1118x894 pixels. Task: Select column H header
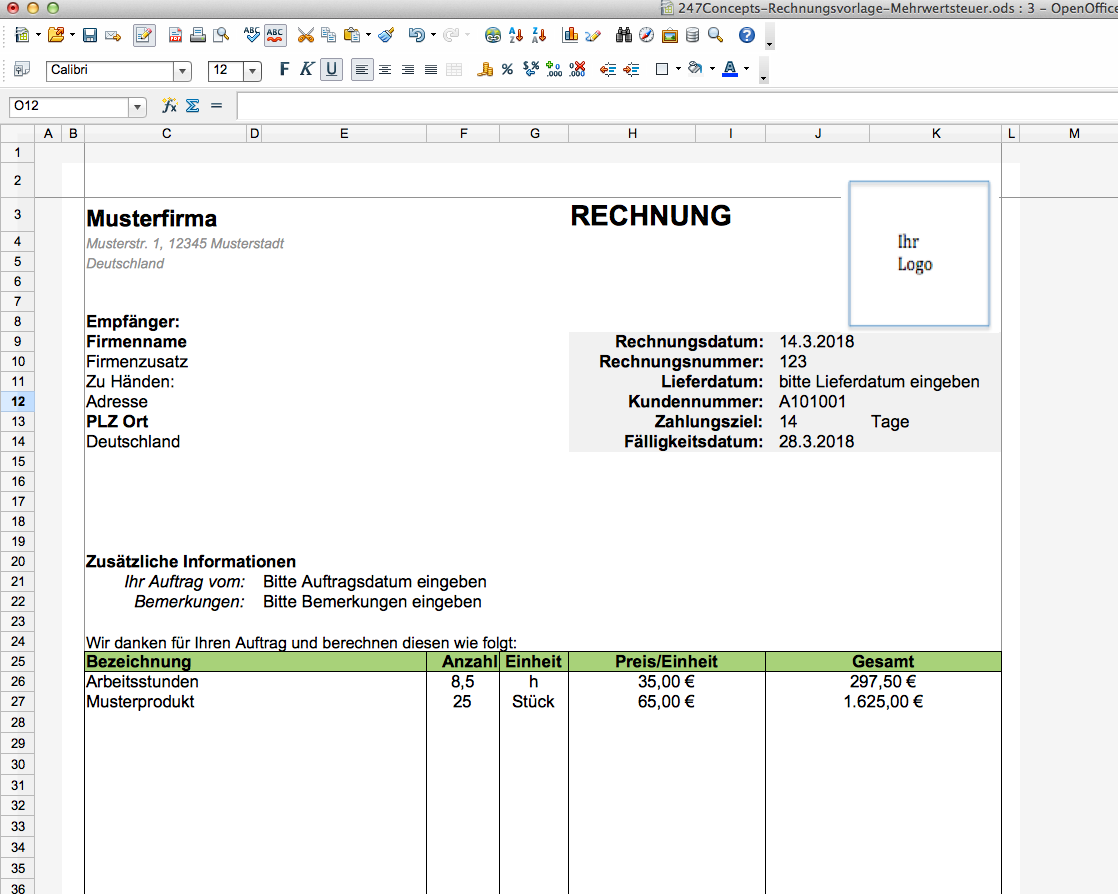pyautogui.click(x=632, y=133)
